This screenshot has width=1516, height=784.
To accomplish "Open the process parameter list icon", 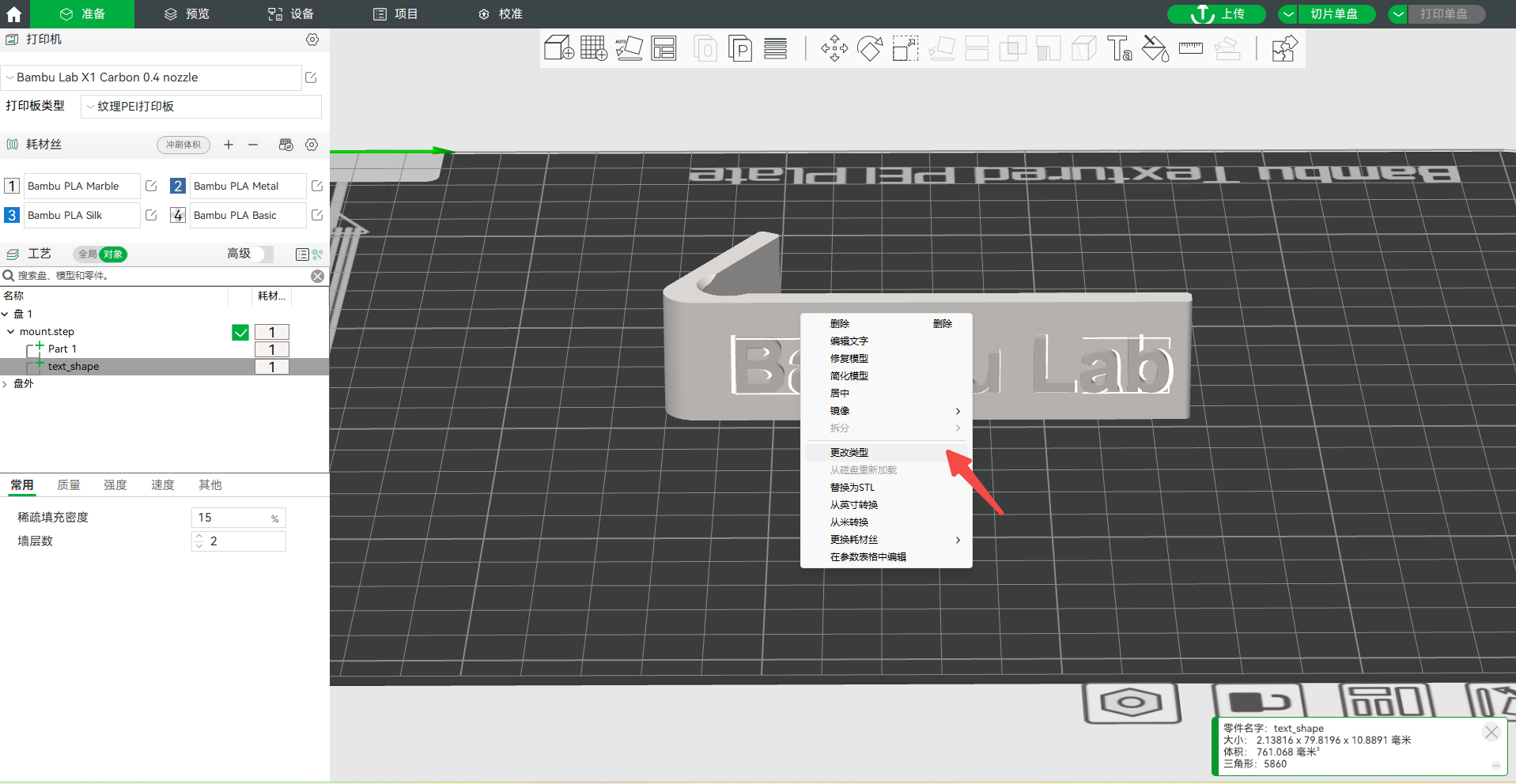I will point(302,254).
